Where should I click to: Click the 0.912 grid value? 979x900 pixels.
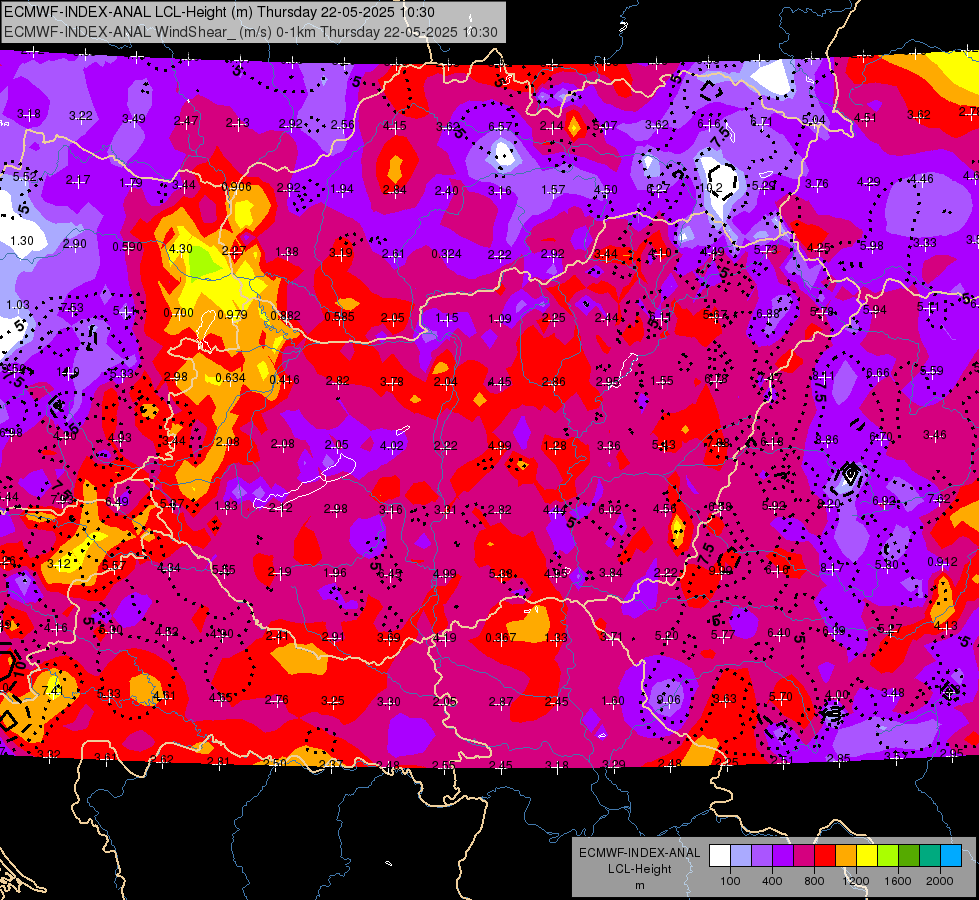[942, 561]
